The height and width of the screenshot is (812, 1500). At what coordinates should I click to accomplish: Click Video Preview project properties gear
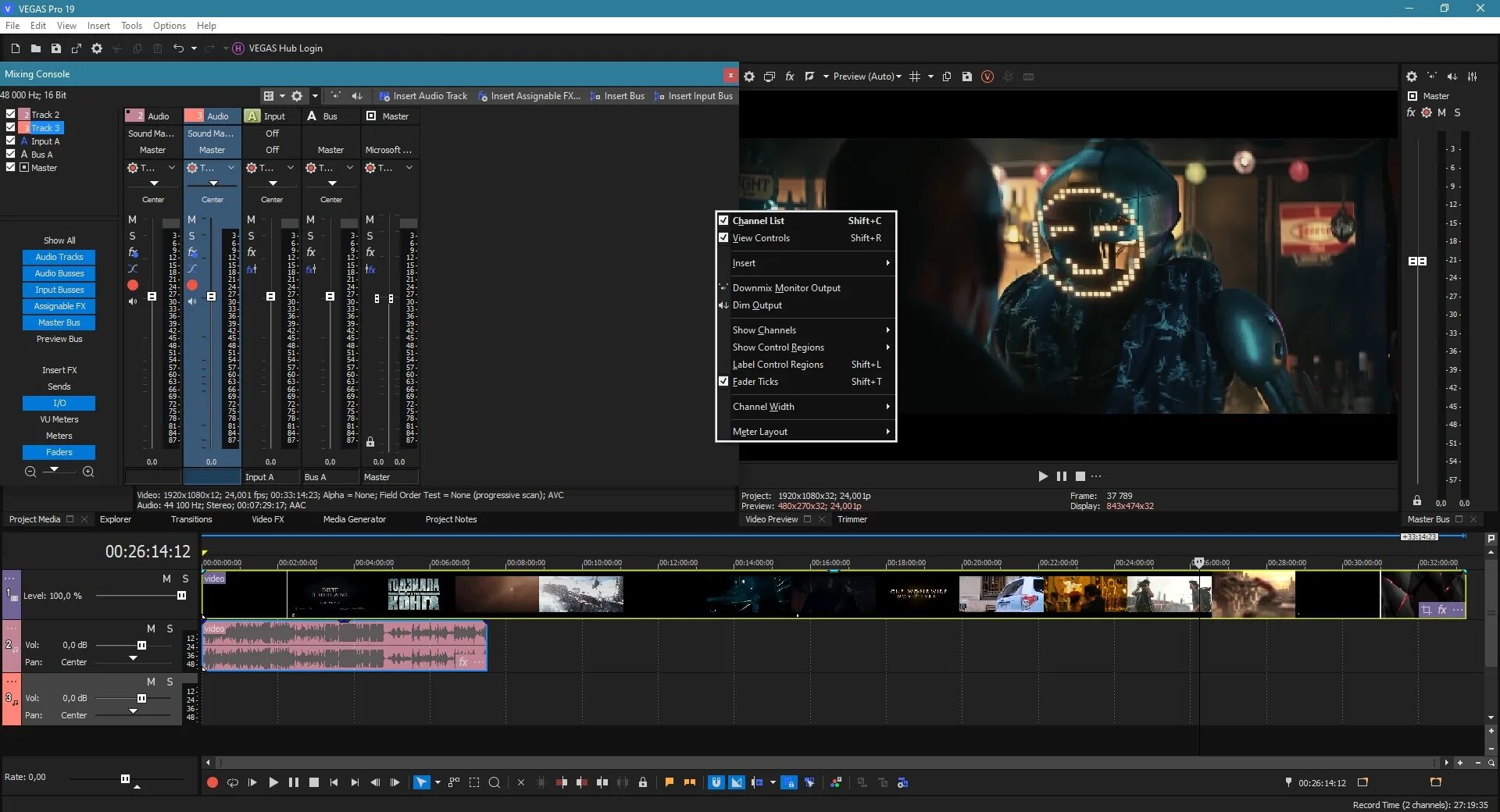(x=749, y=77)
